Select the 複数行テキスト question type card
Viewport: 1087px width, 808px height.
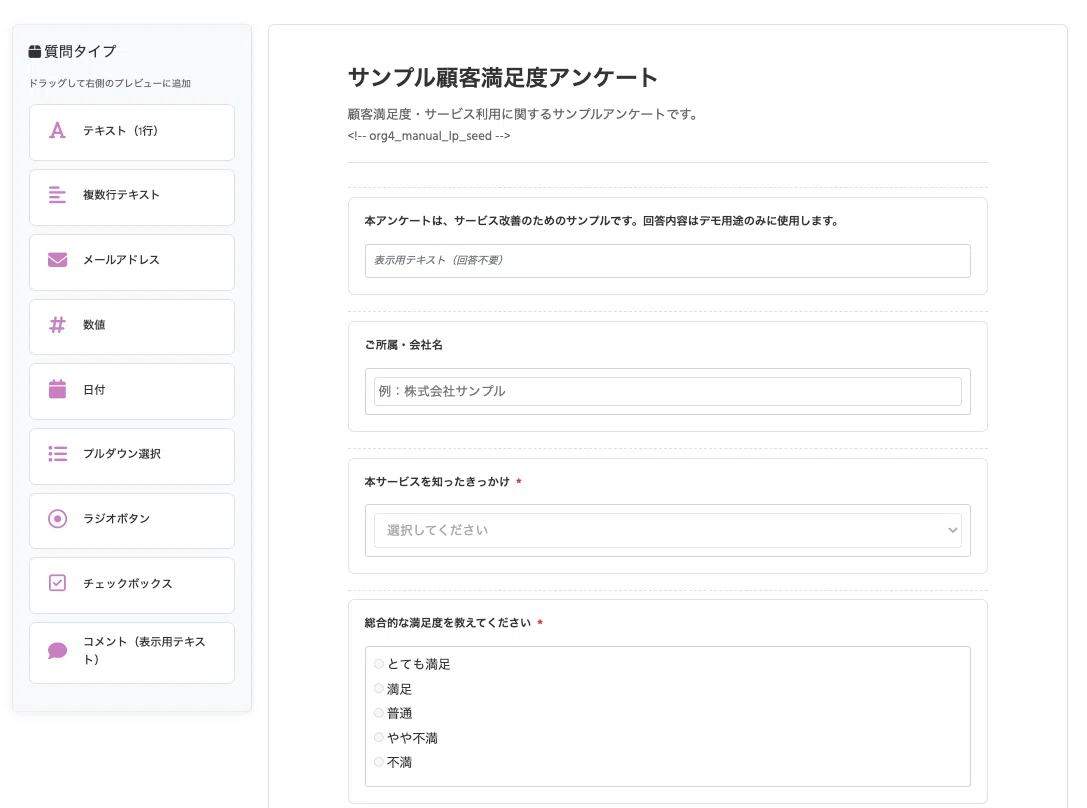coord(132,197)
